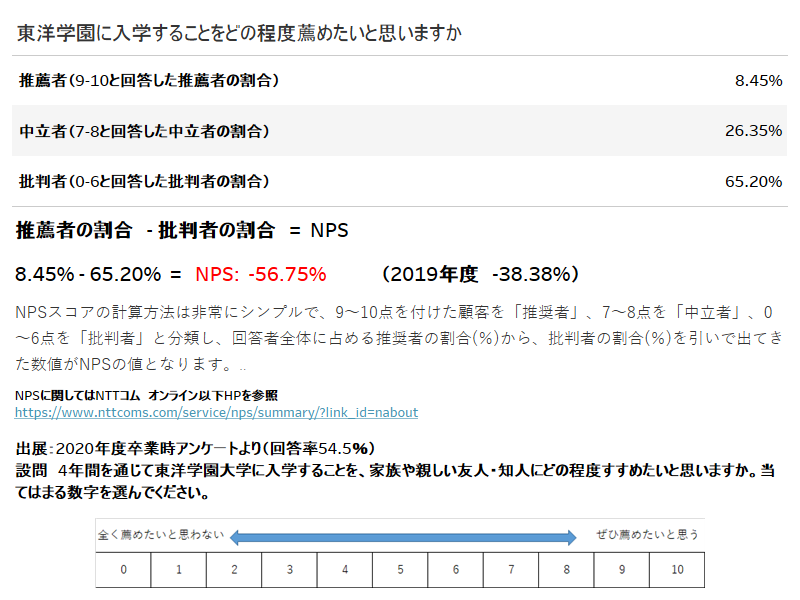Viewport: 800px width, 600px height.
Task: Select score cell 3 on the scale
Action: (289, 569)
